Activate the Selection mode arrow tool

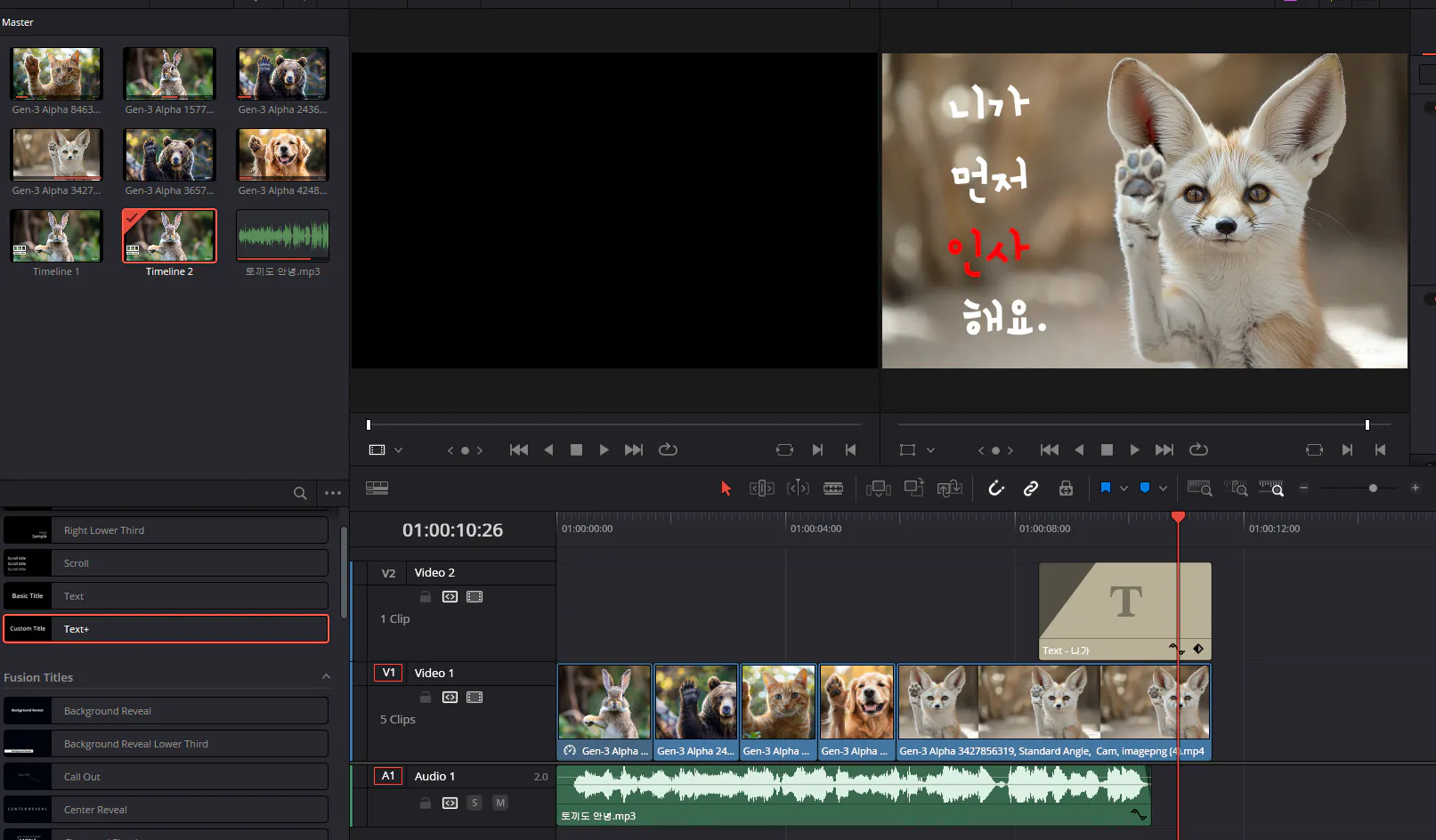click(x=726, y=488)
